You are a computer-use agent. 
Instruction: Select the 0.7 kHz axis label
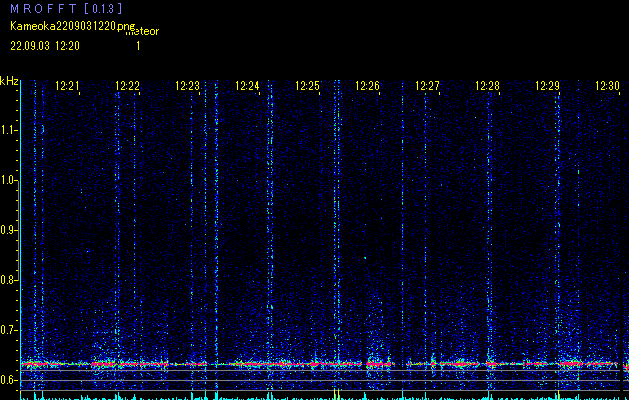8,330
